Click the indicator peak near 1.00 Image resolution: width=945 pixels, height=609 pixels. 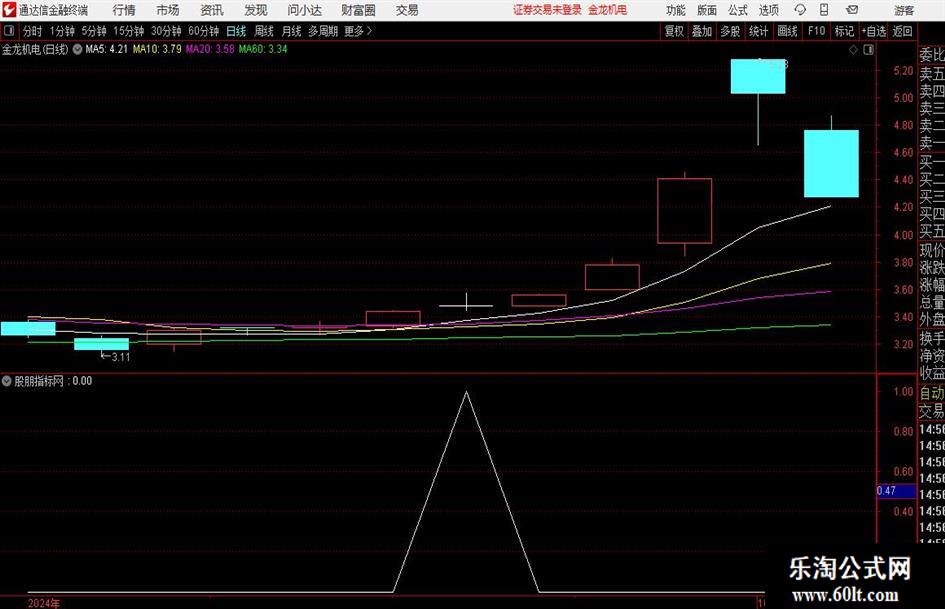[466, 393]
